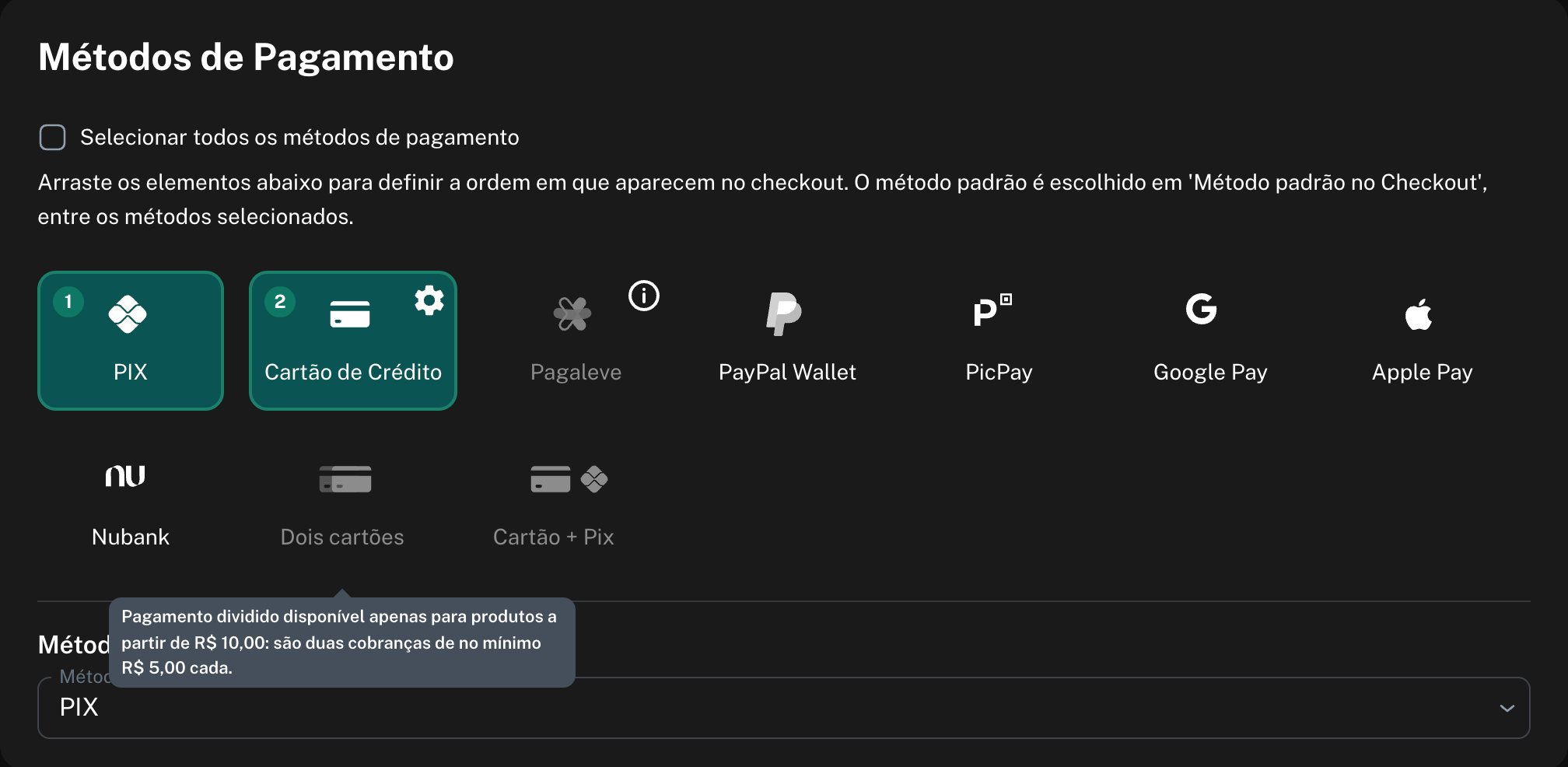Select the PayPal Wallet logo
The image size is (1568, 767).
(784, 314)
